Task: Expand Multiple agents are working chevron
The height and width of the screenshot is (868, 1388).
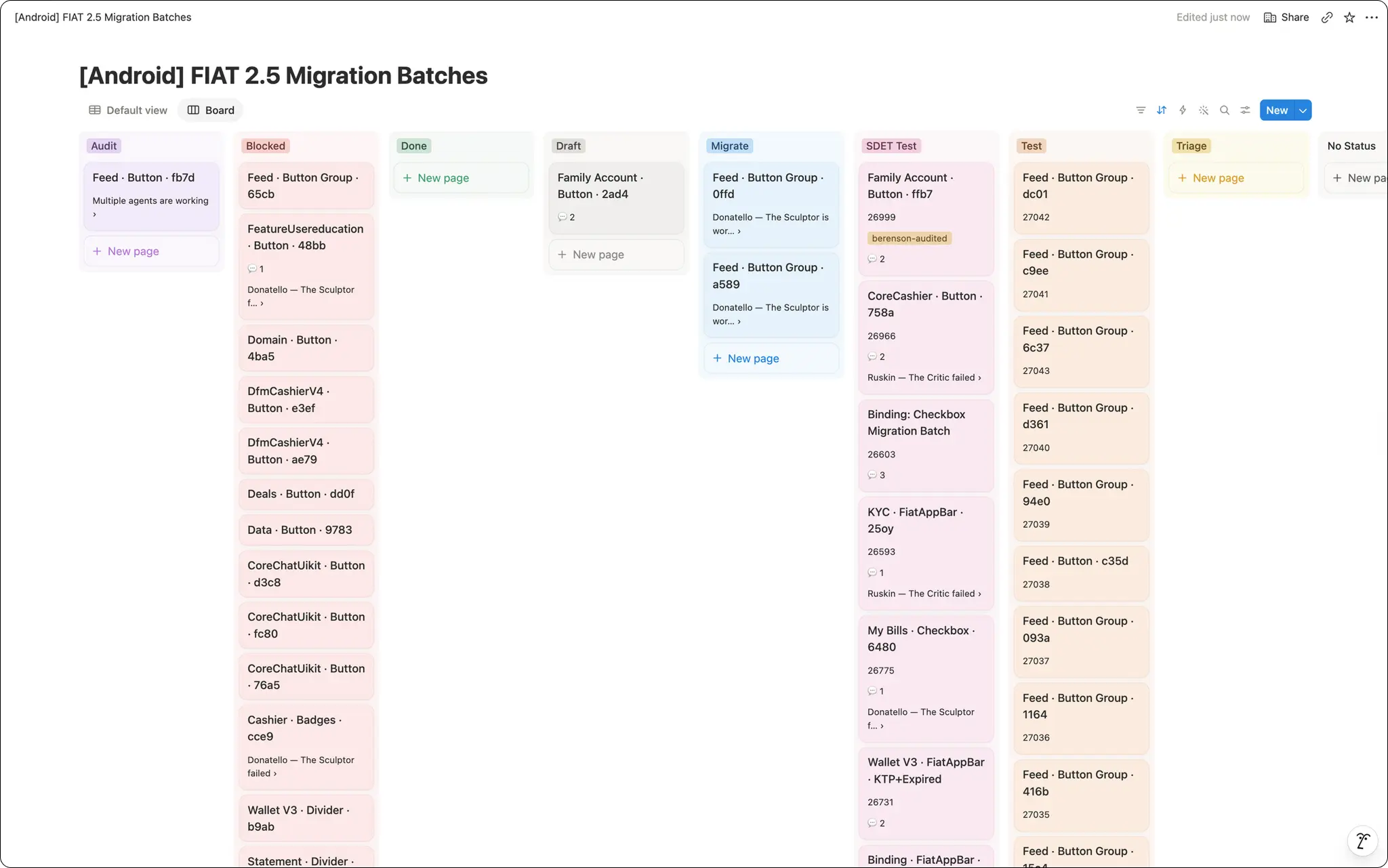Action: pyautogui.click(x=95, y=215)
